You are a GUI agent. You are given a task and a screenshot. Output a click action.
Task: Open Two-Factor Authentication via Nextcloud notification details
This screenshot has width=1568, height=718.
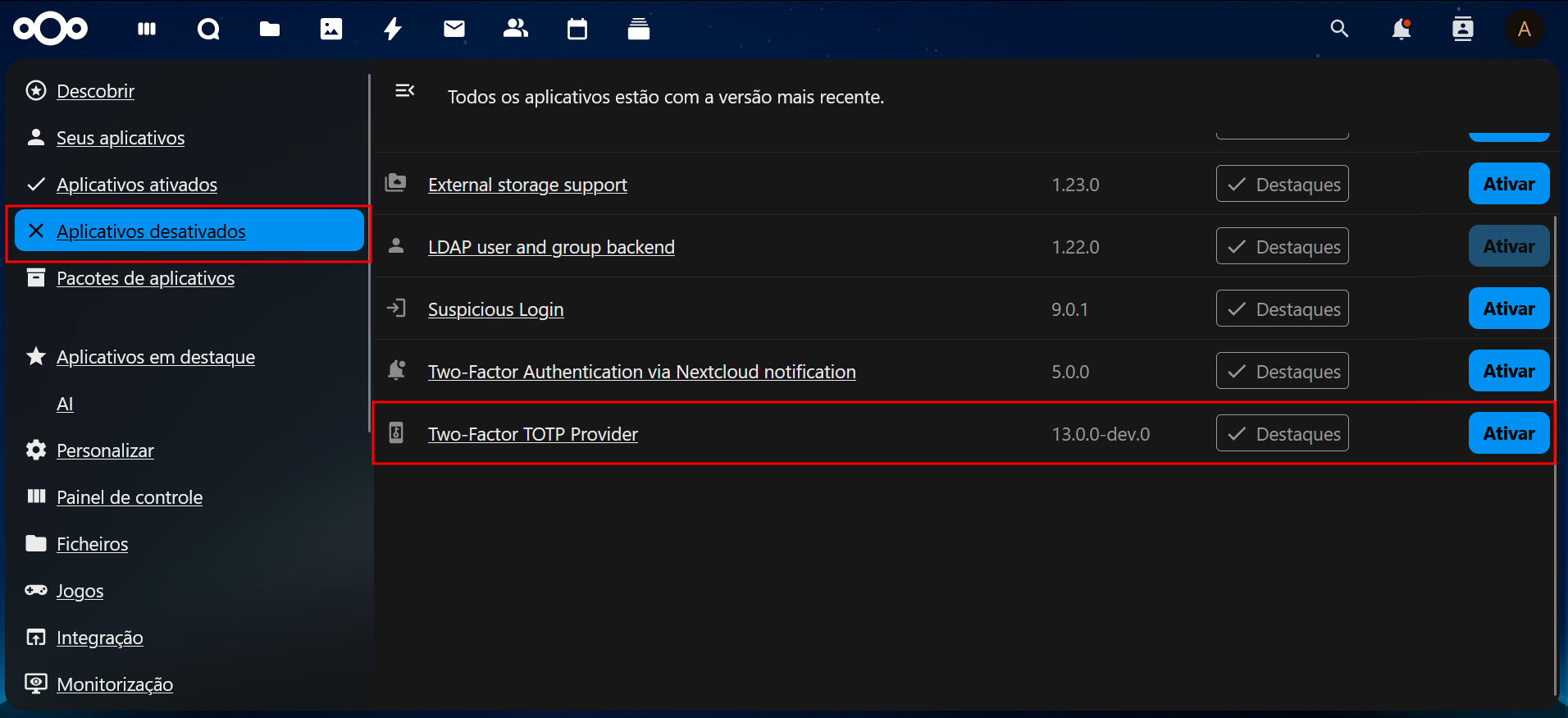click(x=641, y=372)
